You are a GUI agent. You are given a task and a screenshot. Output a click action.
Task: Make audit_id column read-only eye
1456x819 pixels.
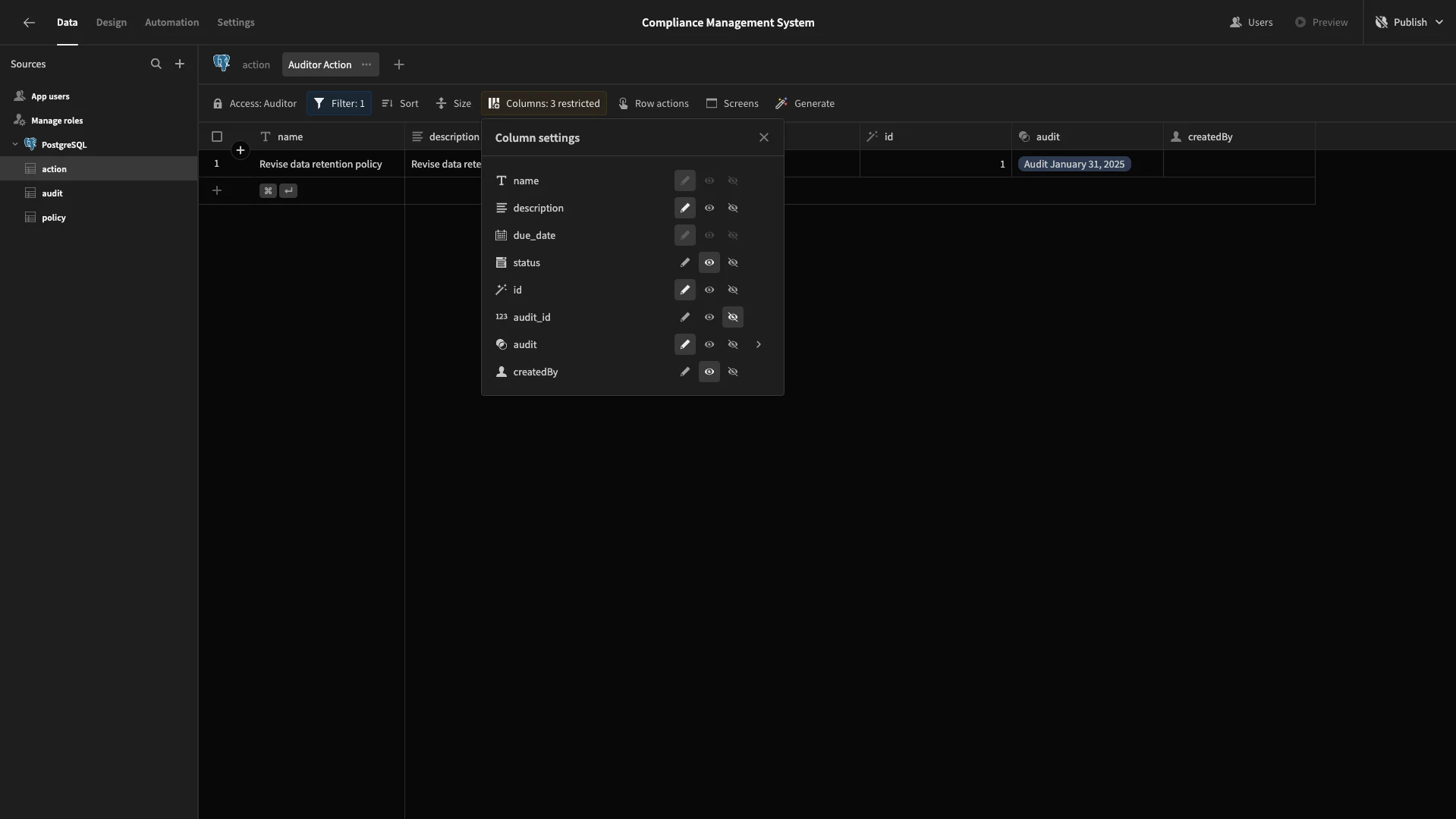pyautogui.click(x=709, y=317)
